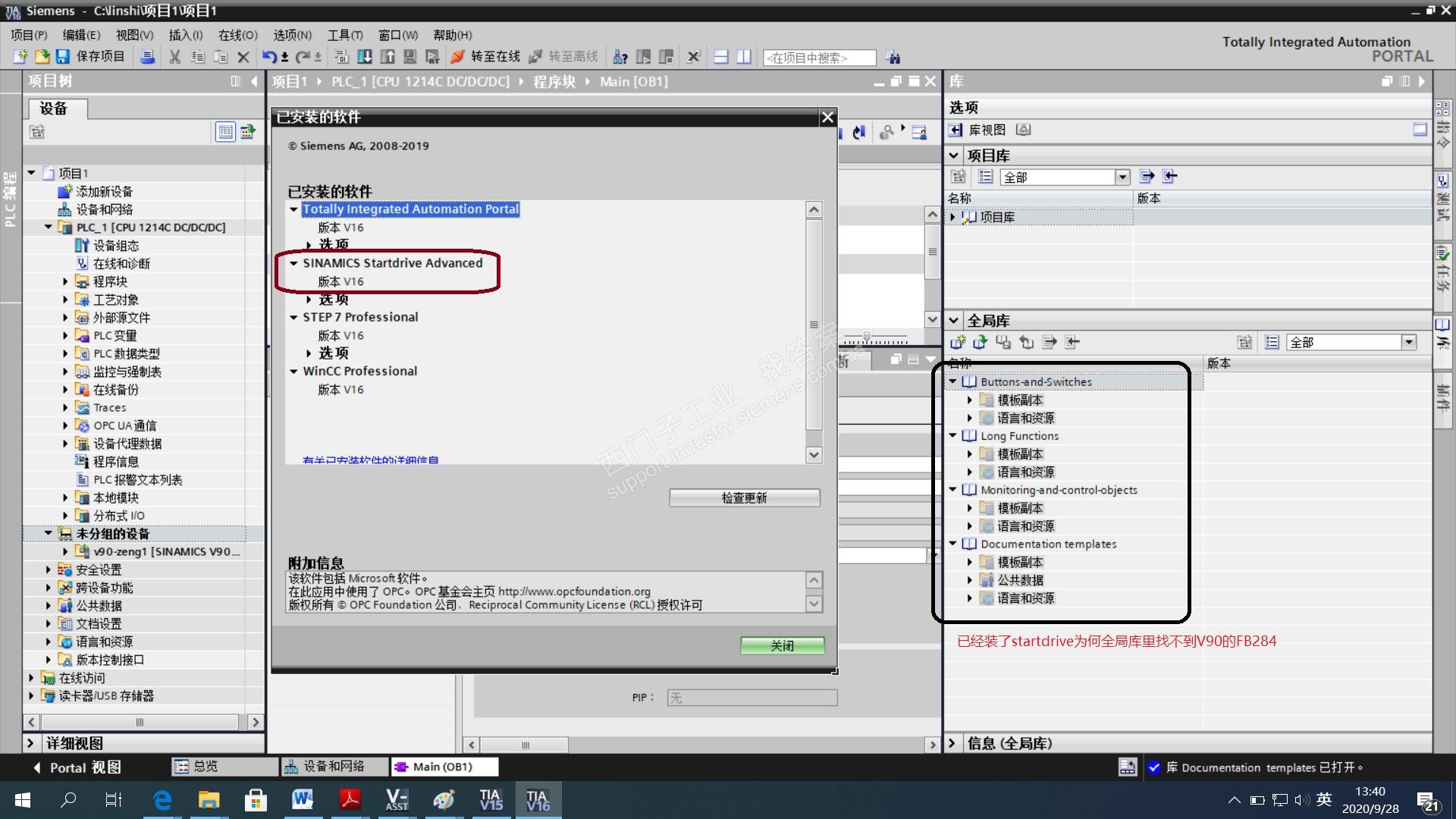Click the 检查更新 button
The width and height of the screenshot is (1456, 819).
click(x=744, y=497)
